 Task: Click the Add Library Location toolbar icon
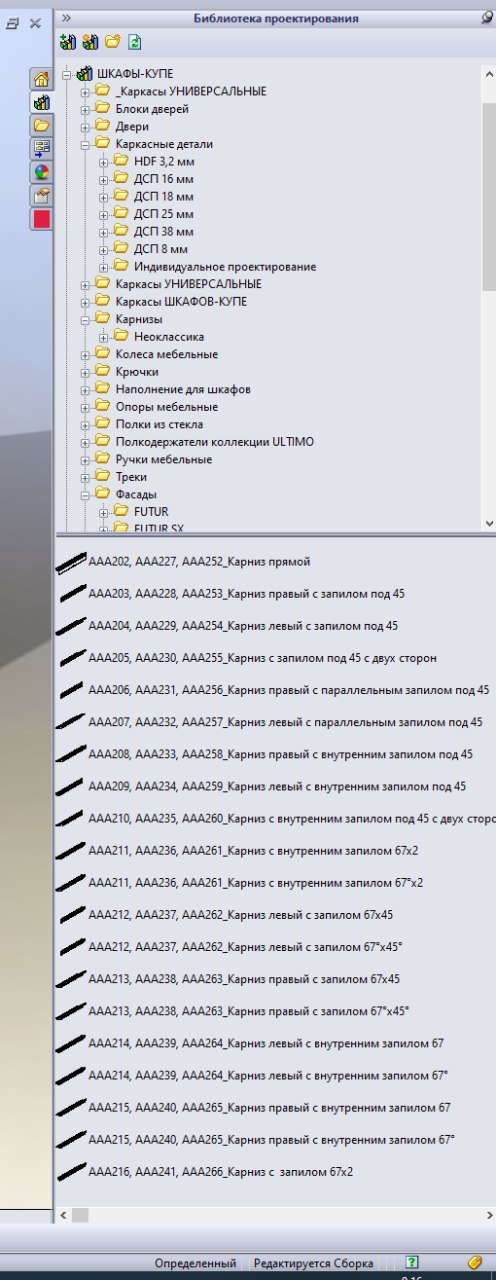pyautogui.click(x=68, y=42)
